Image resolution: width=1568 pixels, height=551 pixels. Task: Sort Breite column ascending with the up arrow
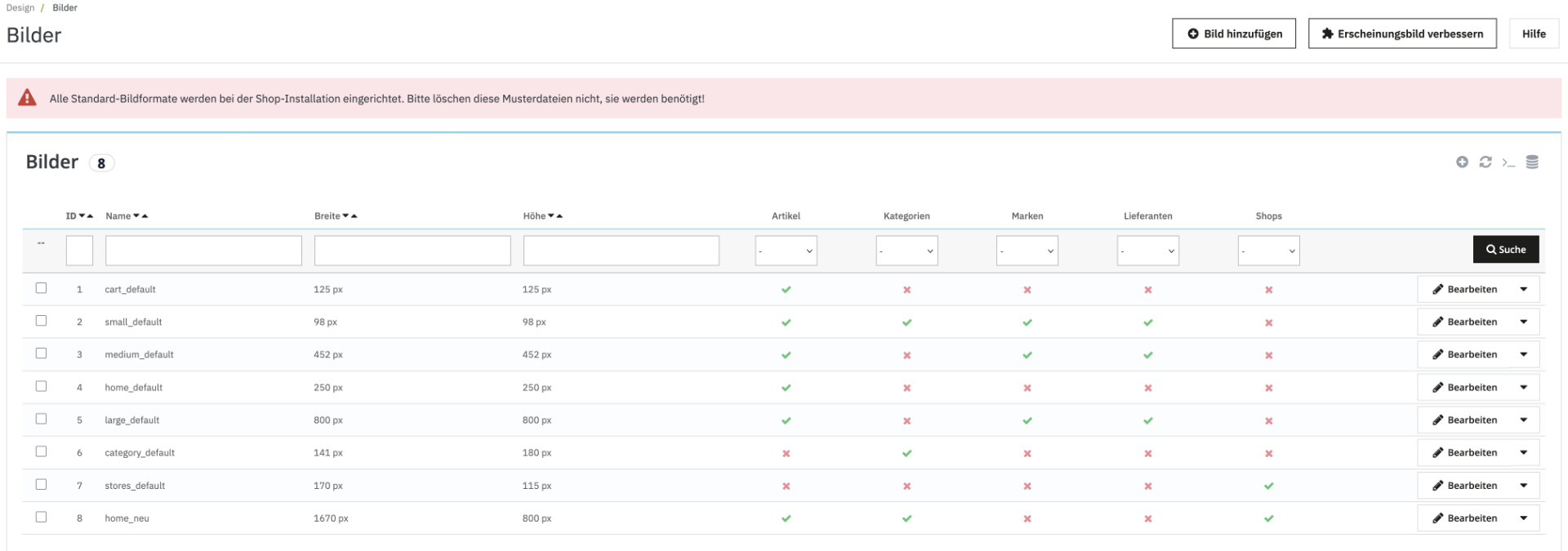pyautogui.click(x=354, y=216)
